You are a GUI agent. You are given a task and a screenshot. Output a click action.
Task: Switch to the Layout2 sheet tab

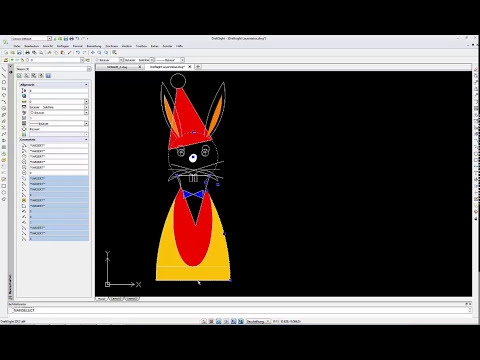click(x=132, y=299)
